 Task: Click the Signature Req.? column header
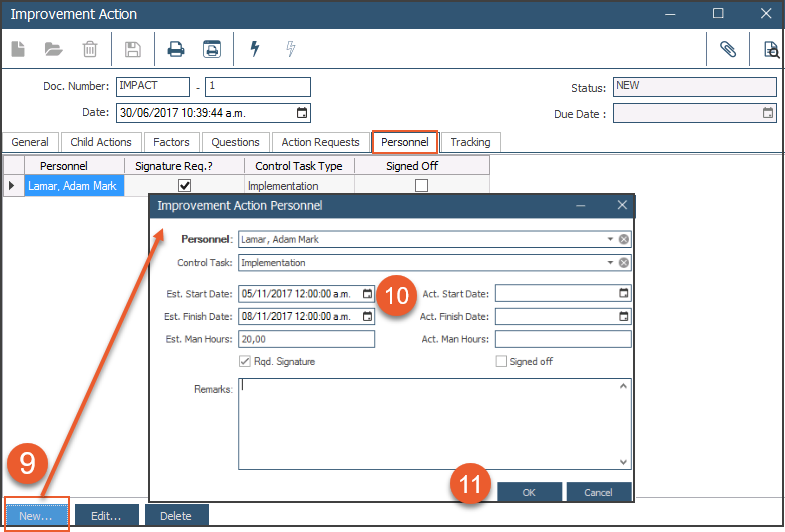pos(184,166)
